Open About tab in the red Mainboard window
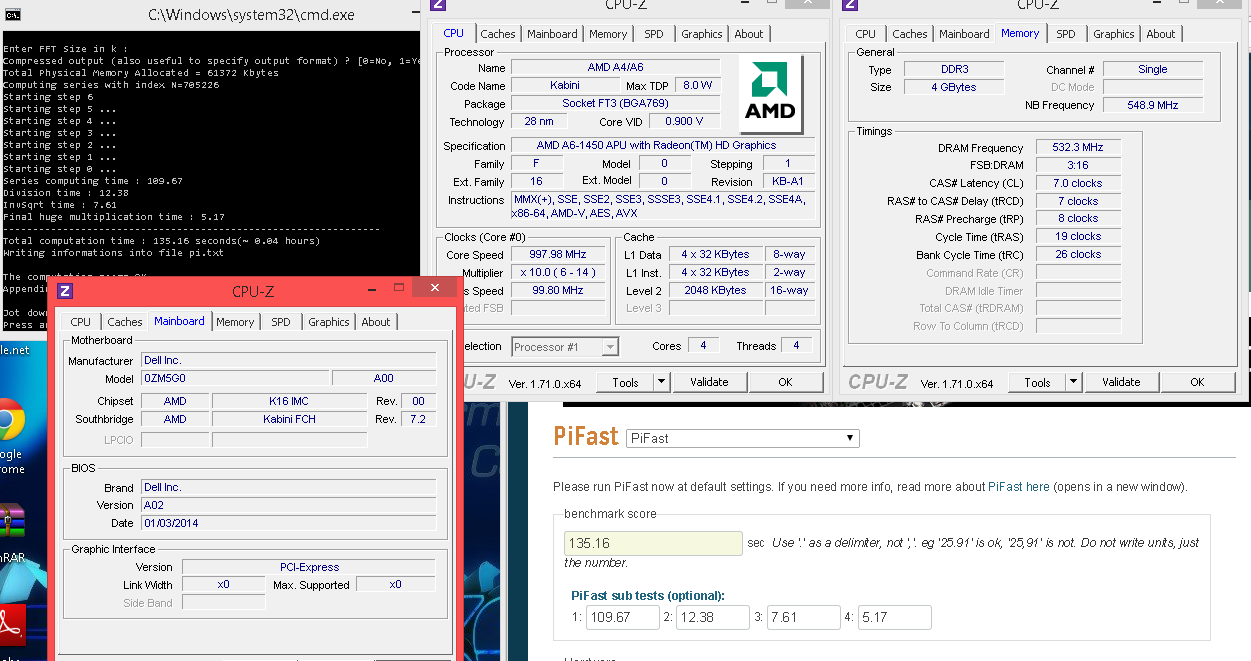1251x661 pixels. click(376, 322)
